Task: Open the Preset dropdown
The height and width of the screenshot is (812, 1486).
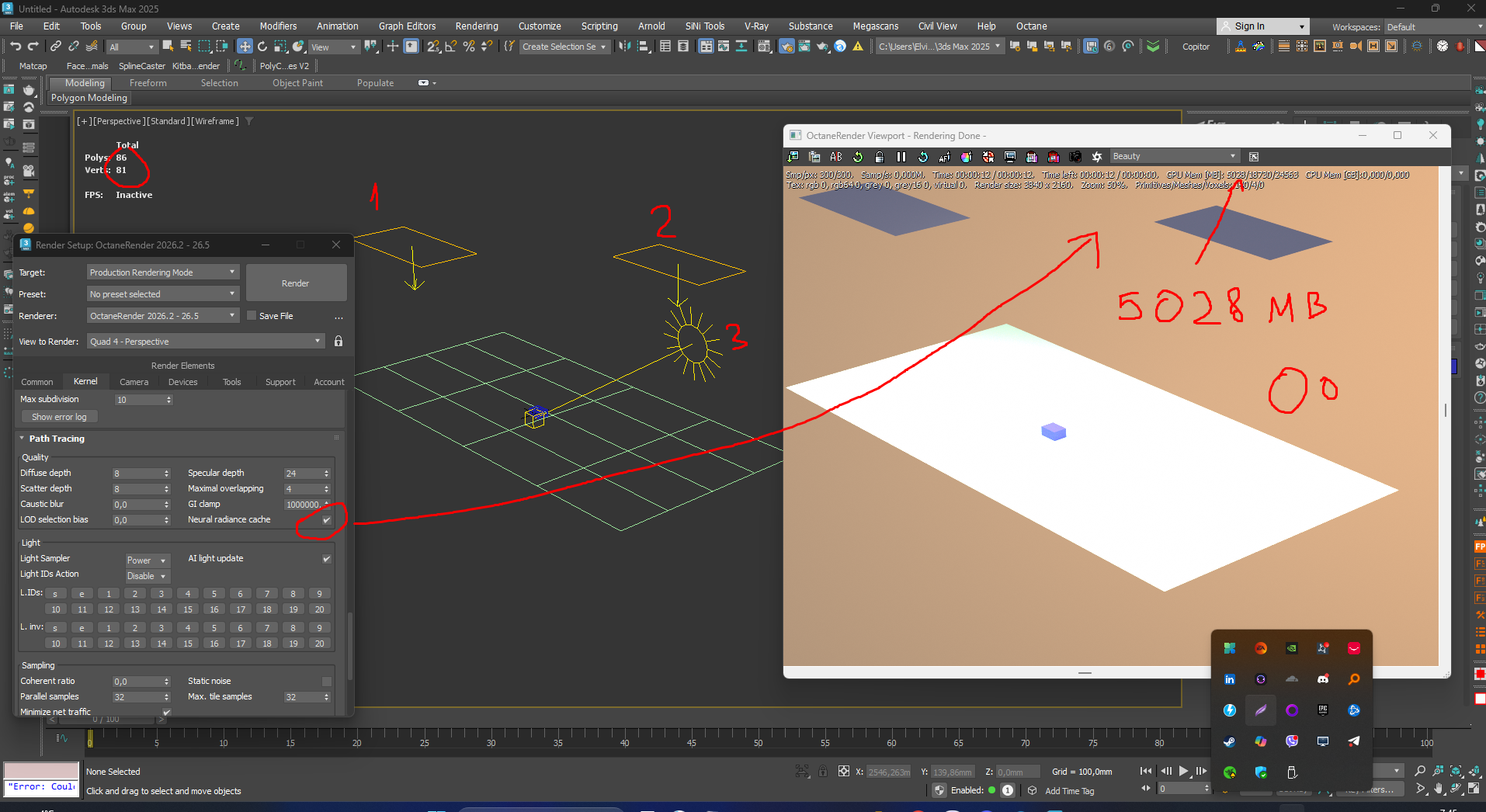Action: click(162, 294)
